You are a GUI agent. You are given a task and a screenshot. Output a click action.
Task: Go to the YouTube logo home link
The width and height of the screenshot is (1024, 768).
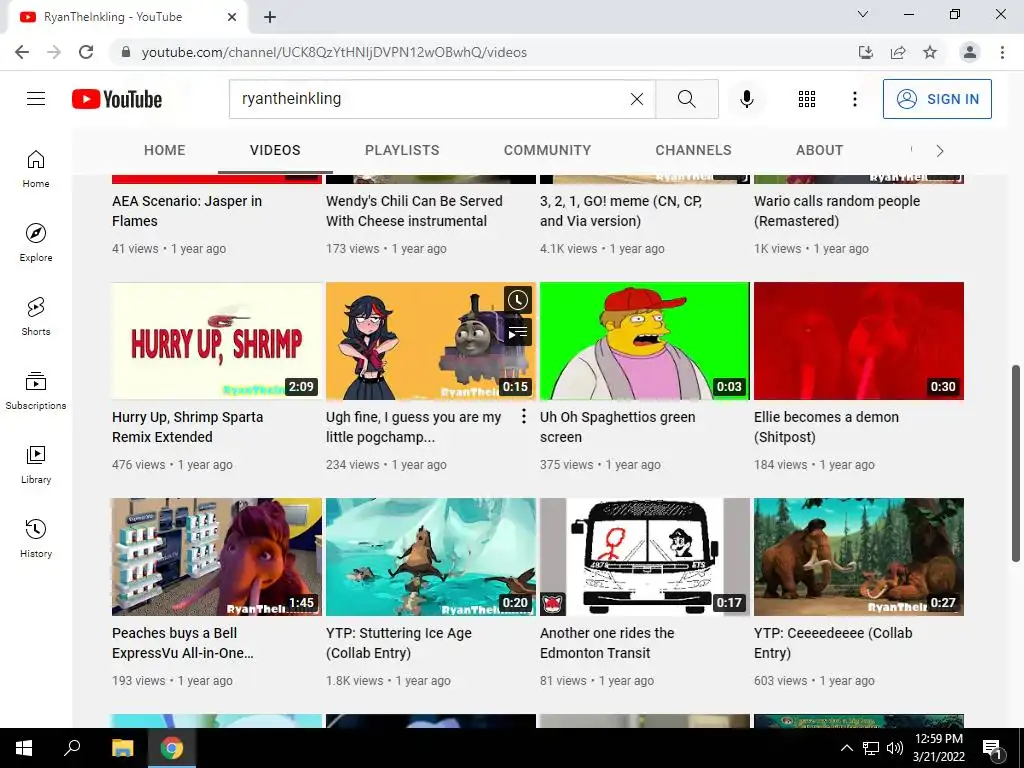pos(117,99)
